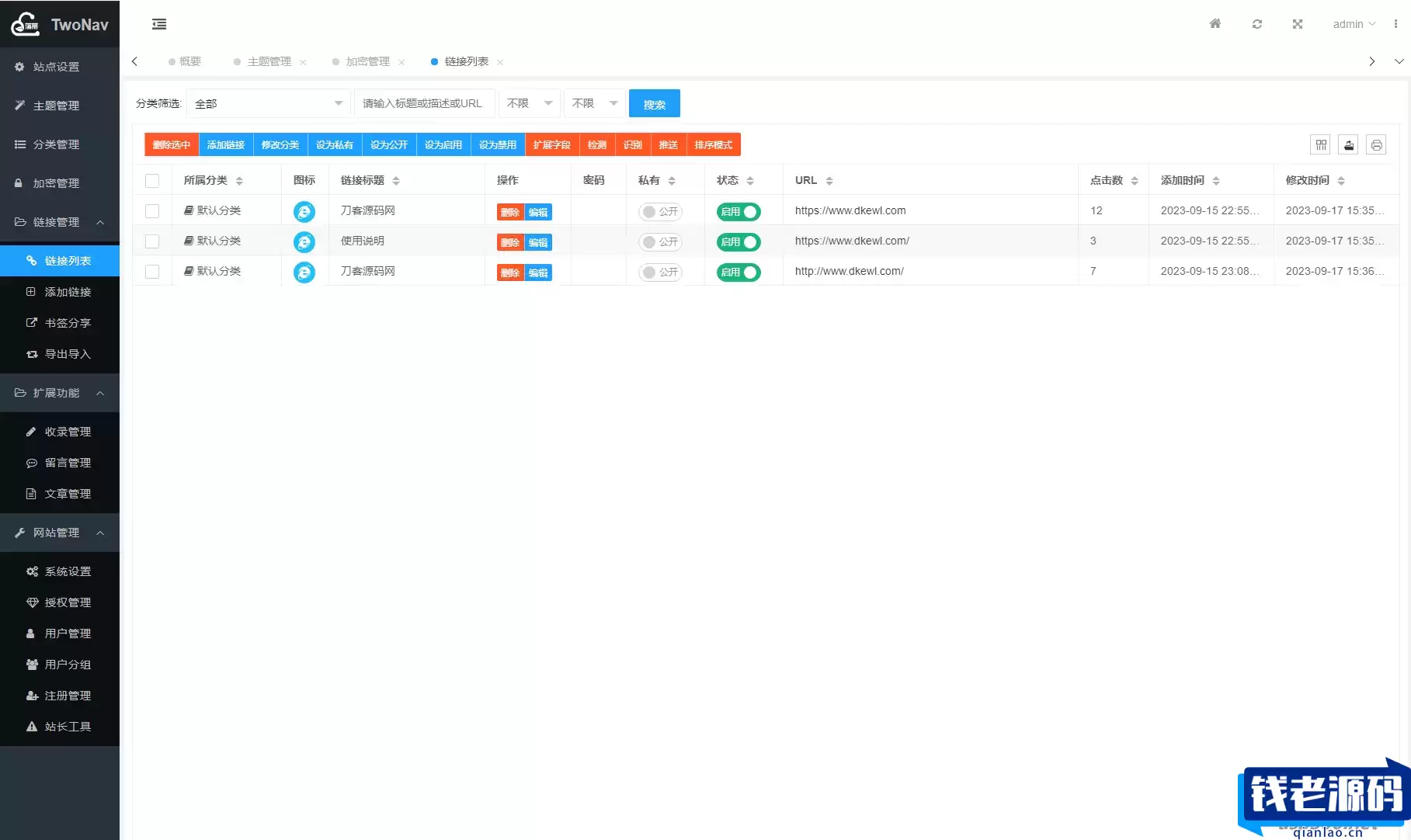Open 系统设置 in the sidebar

[60, 571]
